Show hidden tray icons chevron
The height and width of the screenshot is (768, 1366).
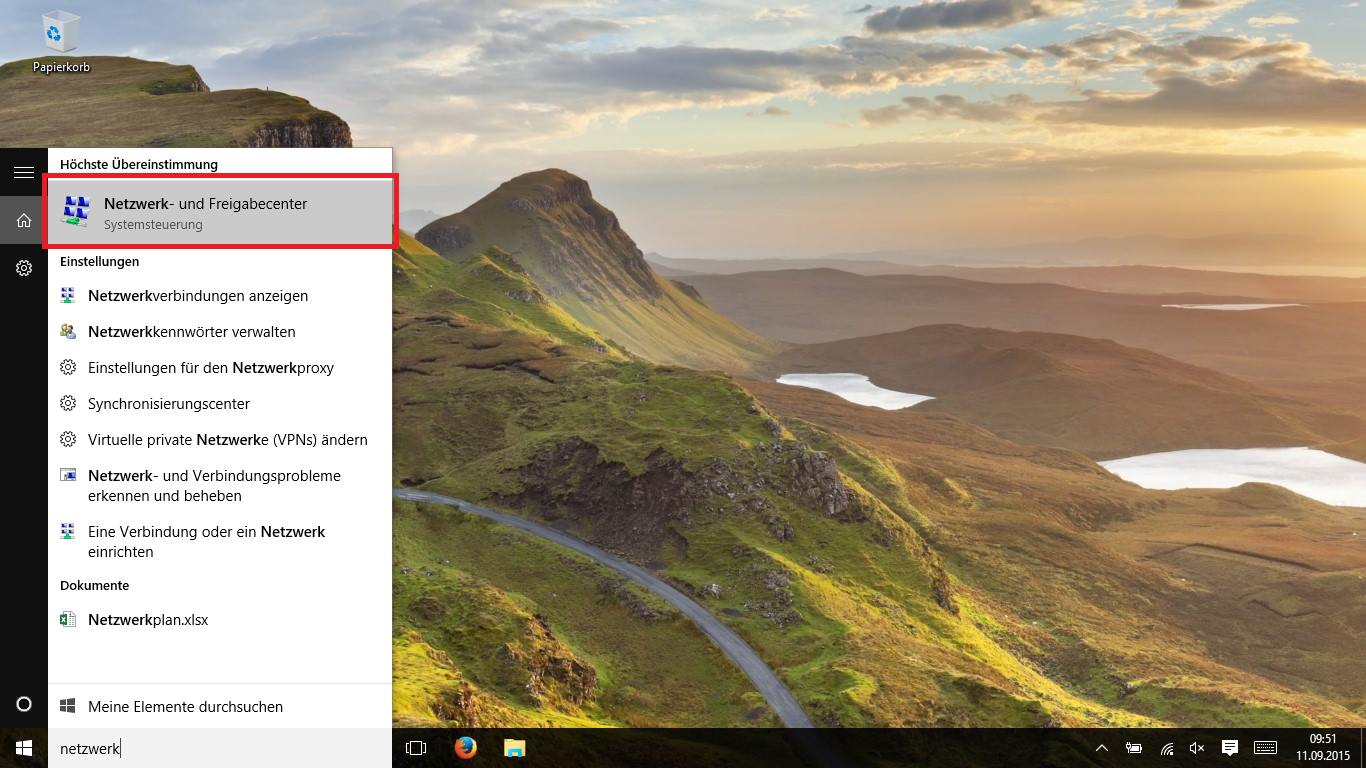[x=1102, y=748]
